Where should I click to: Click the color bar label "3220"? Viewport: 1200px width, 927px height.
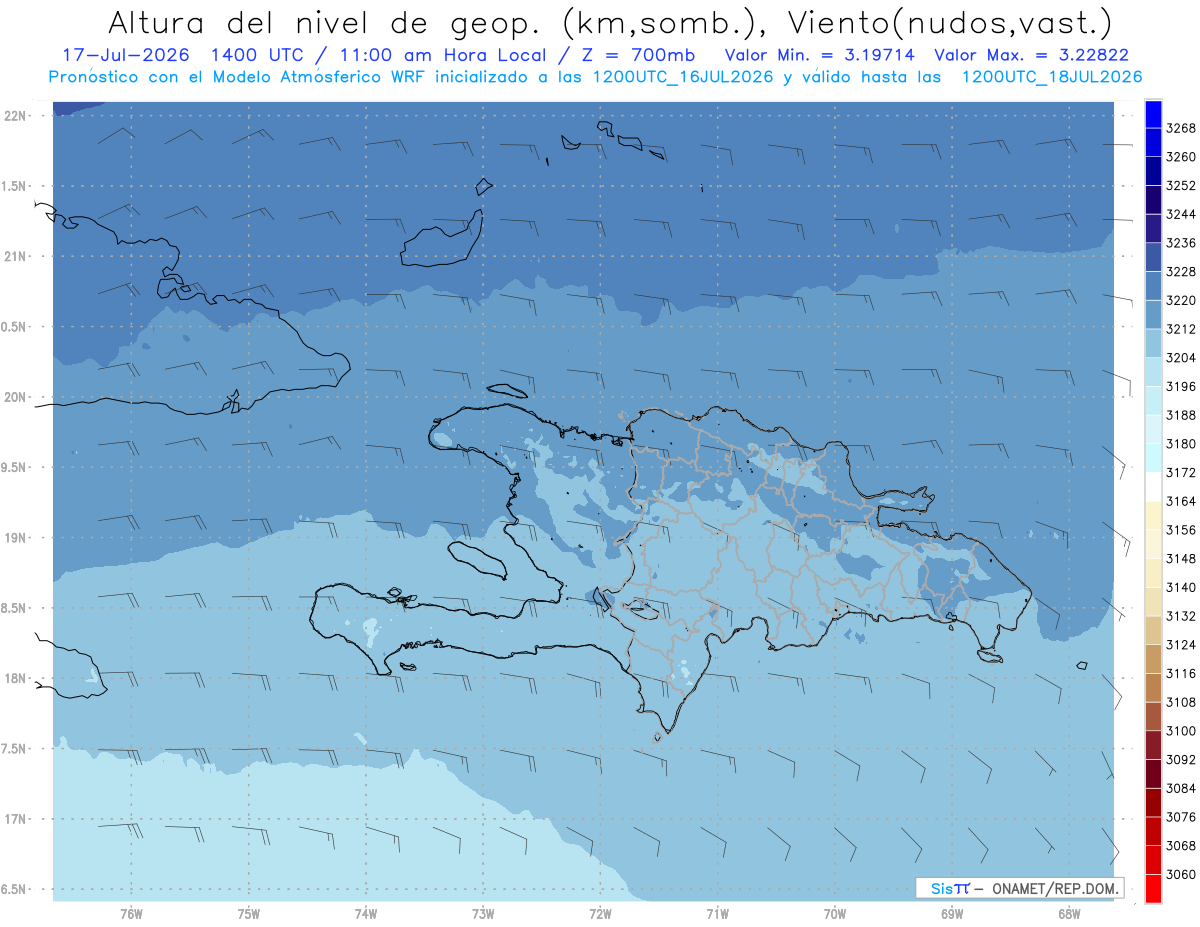point(1181,300)
